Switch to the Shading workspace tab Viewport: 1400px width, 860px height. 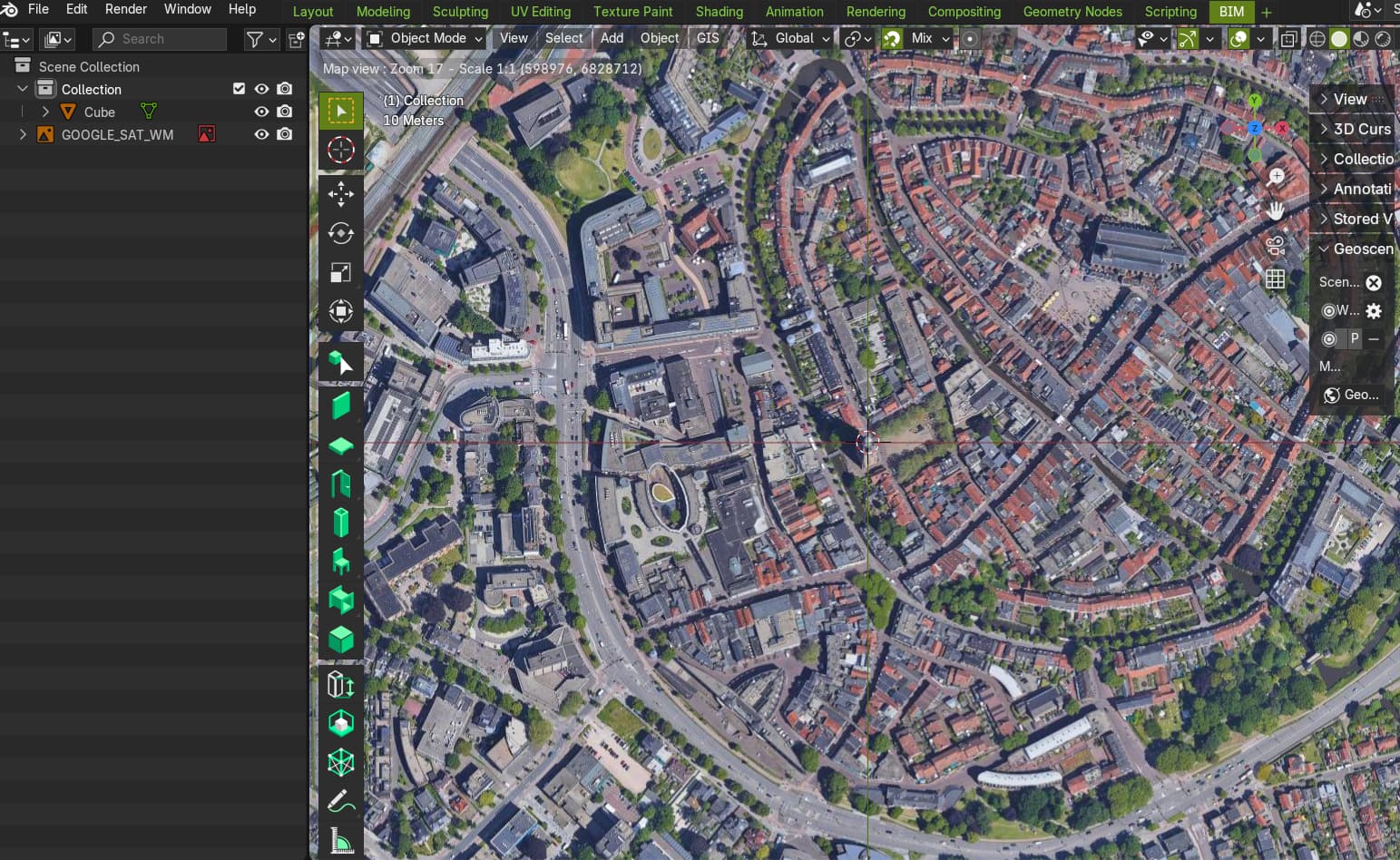pyautogui.click(x=719, y=12)
